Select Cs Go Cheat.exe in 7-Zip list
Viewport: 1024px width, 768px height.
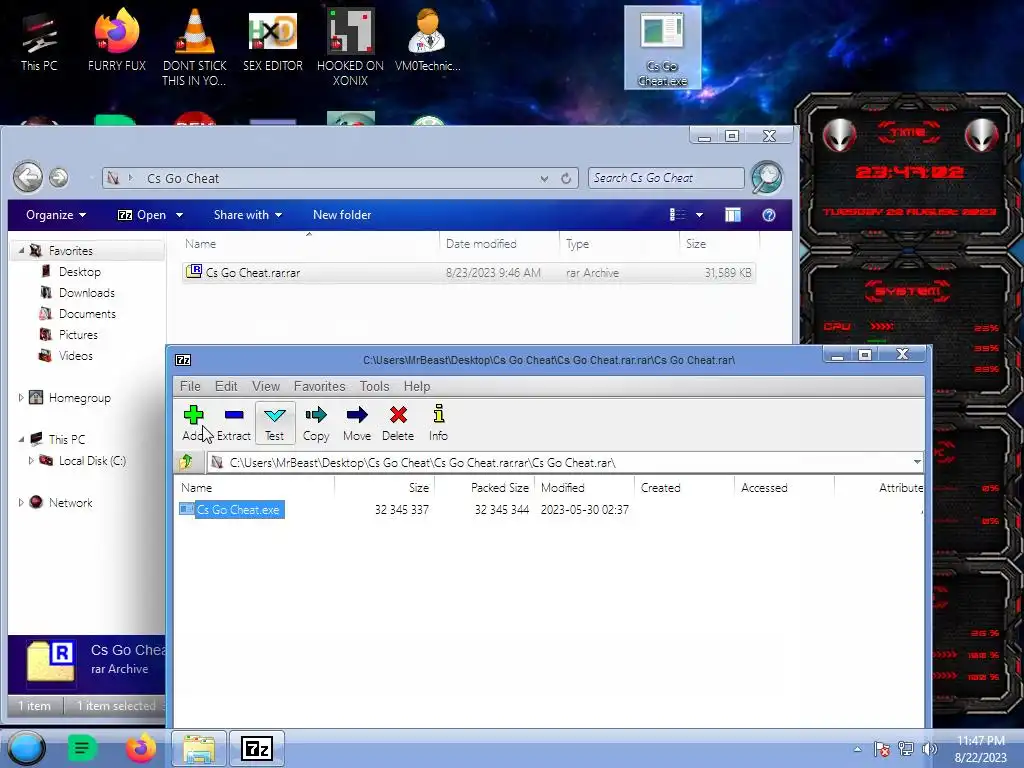point(238,509)
